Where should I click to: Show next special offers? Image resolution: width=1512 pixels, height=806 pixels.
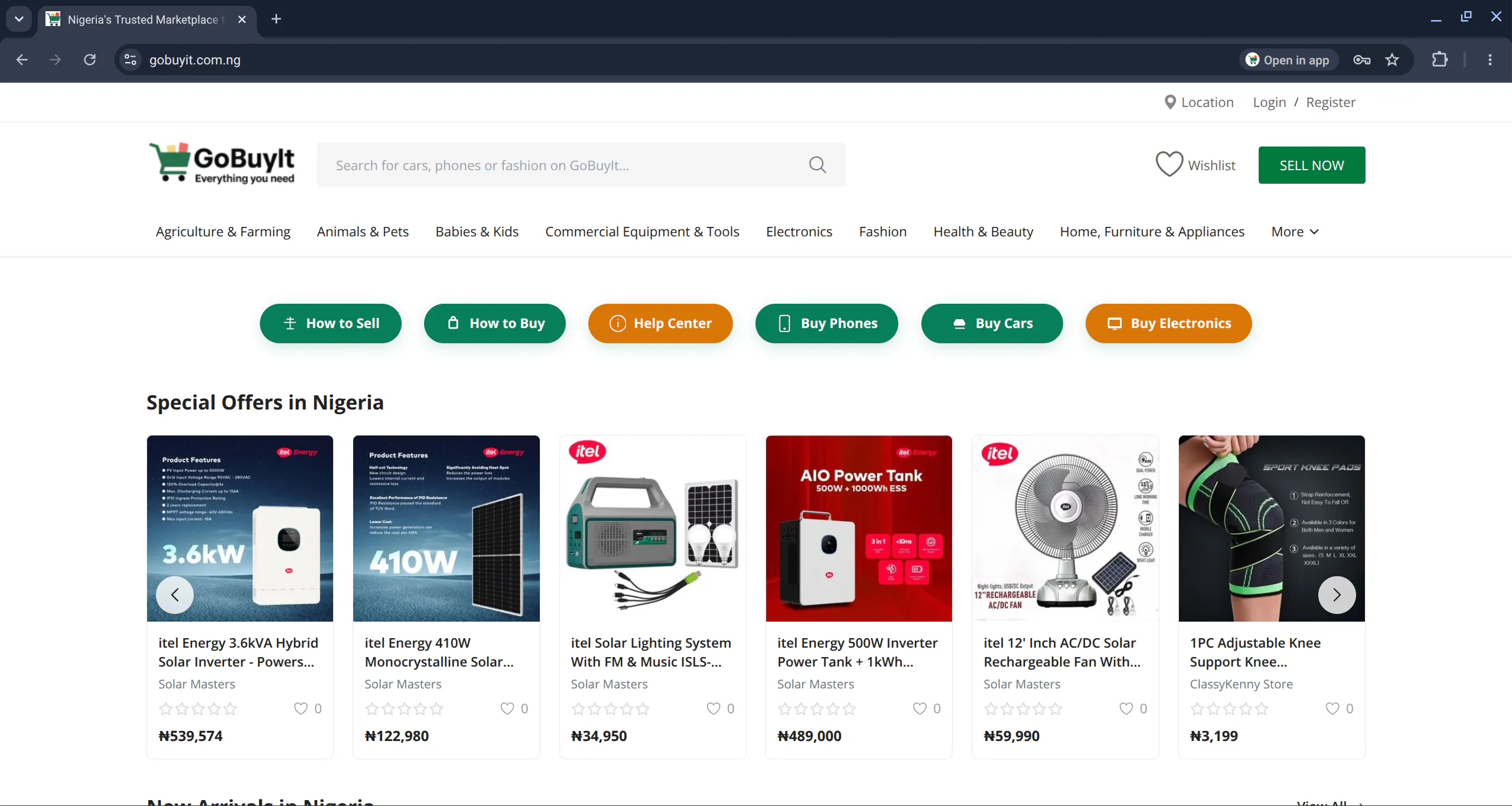pyautogui.click(x=1337, y=594)
